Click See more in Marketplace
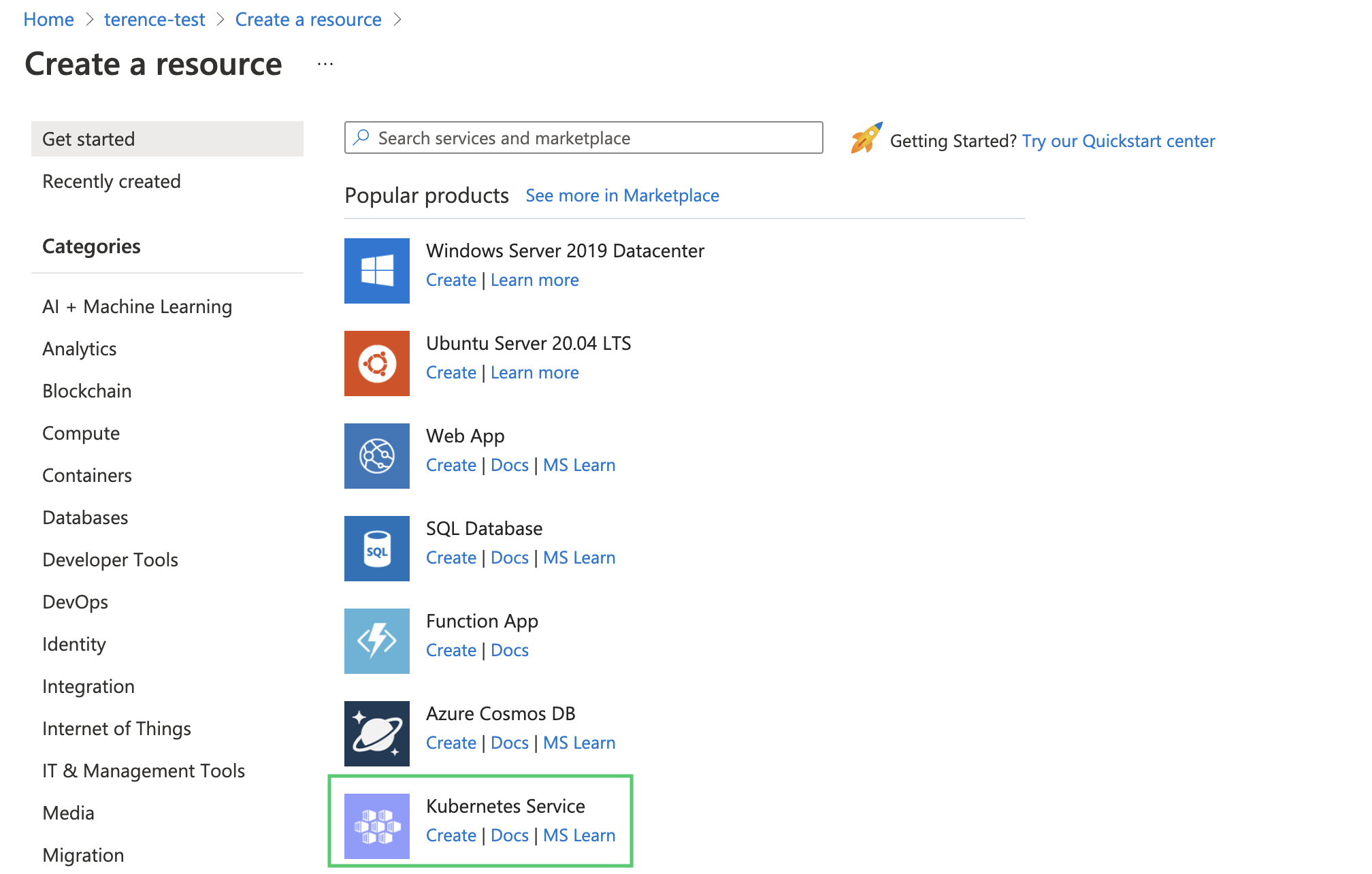The image size is (1372, 874). tap(621, 195)
